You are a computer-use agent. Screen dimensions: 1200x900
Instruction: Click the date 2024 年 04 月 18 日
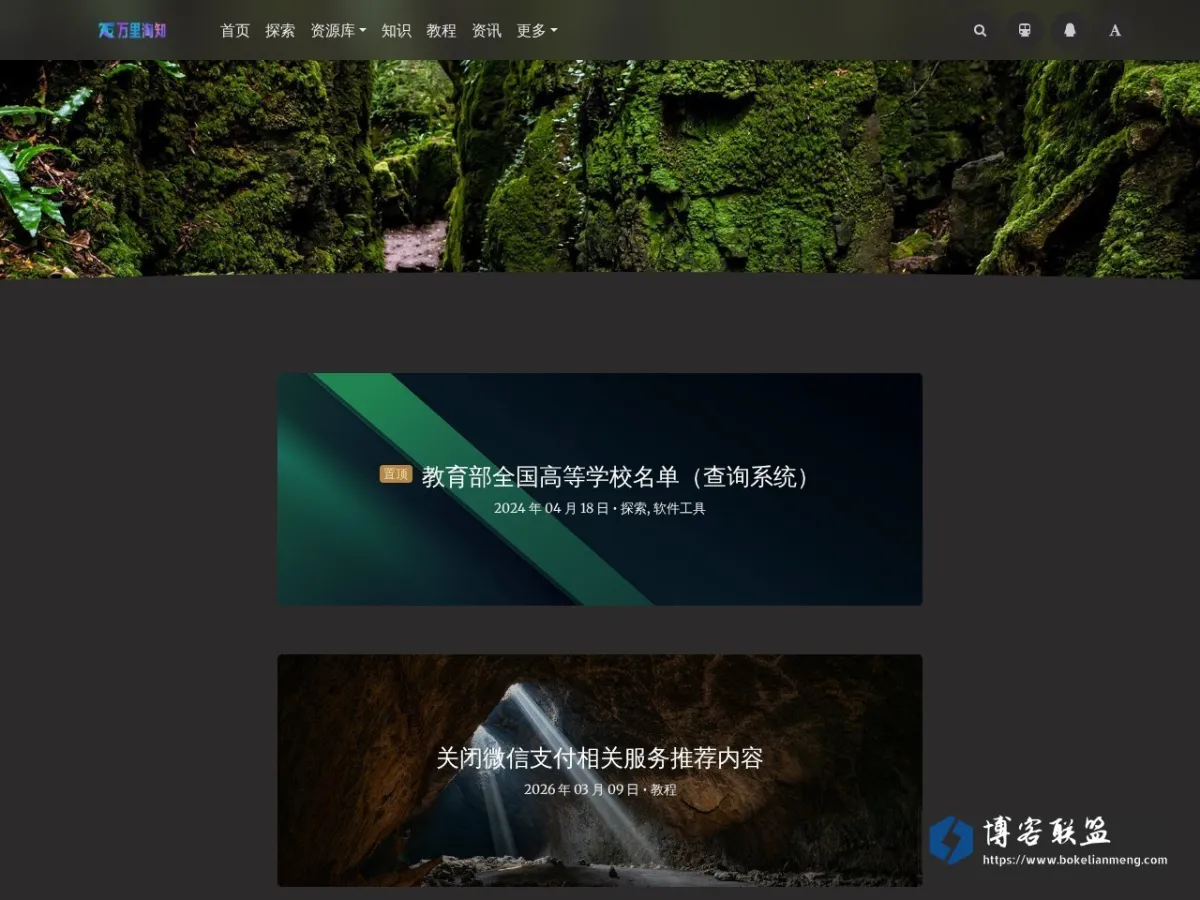tap(551, 508)
